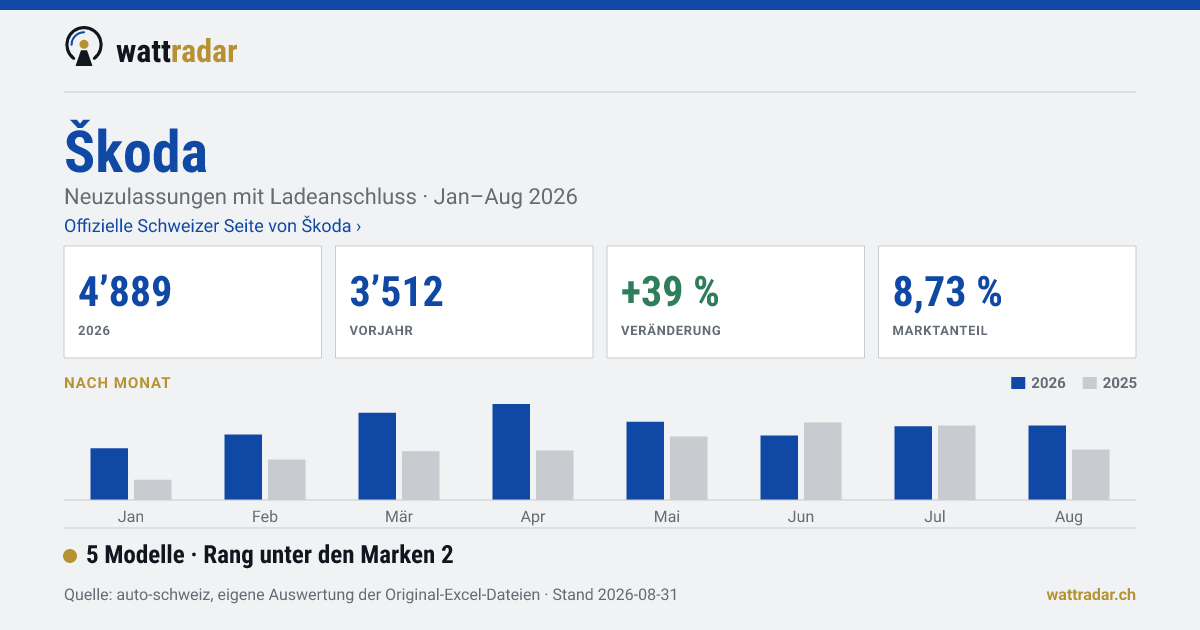The image size is (1200, 630).
Task: Open the wattradar.ch footer link
Action: coord(1091,595)
